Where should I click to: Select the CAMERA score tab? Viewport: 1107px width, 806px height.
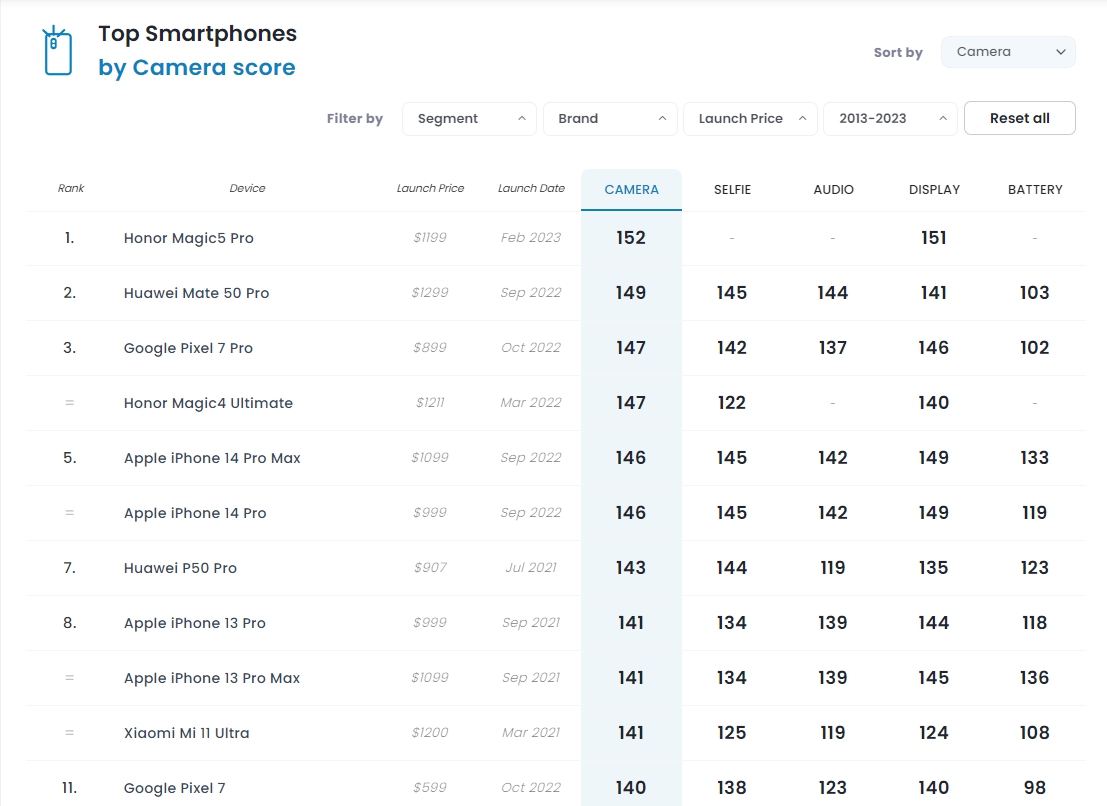click(631, 190)
